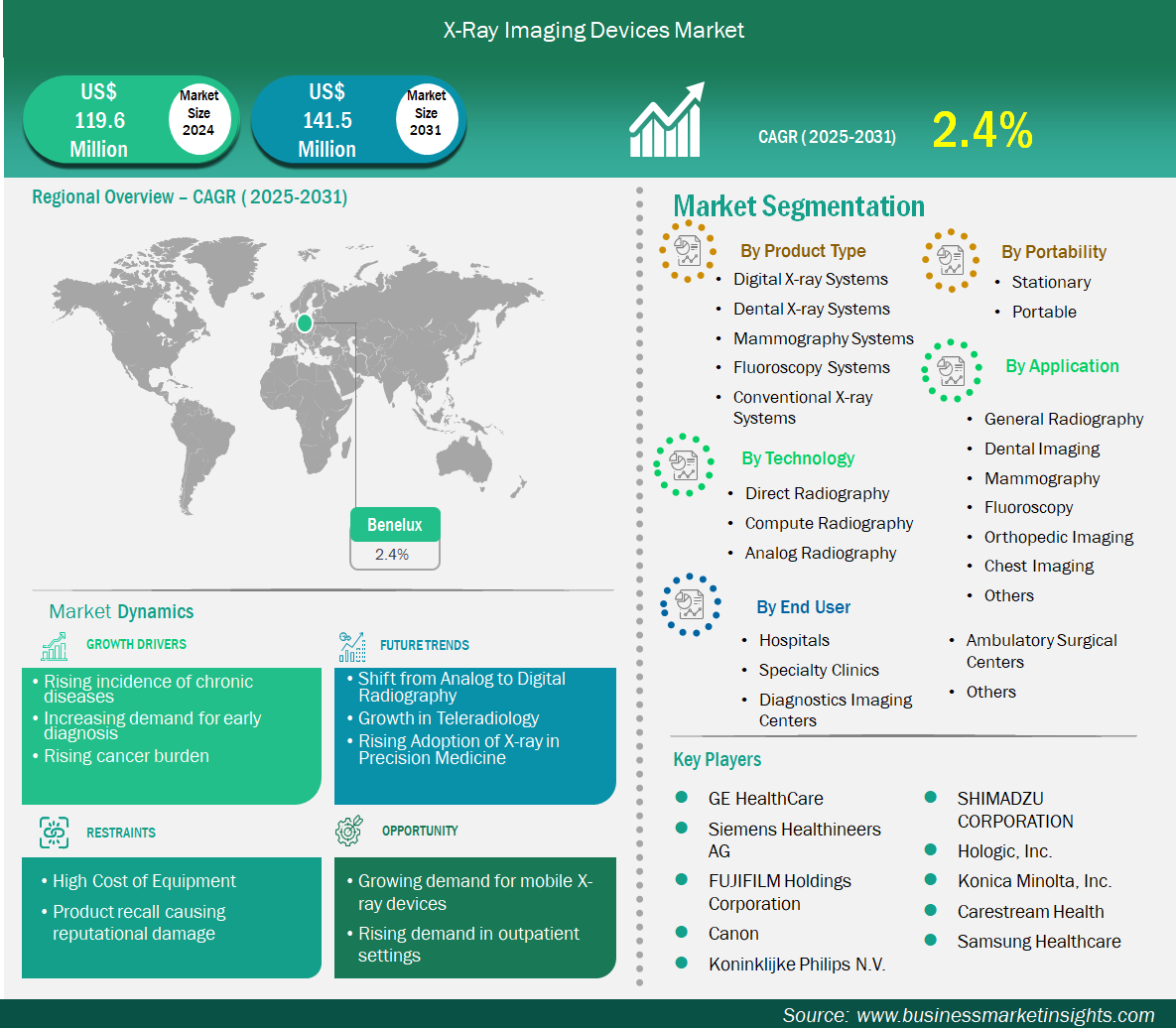Image resolution: width=1176 pixels, height=1030 pixels.
Task: Click the Key Players heading
Action: click(x=717, y=760)
